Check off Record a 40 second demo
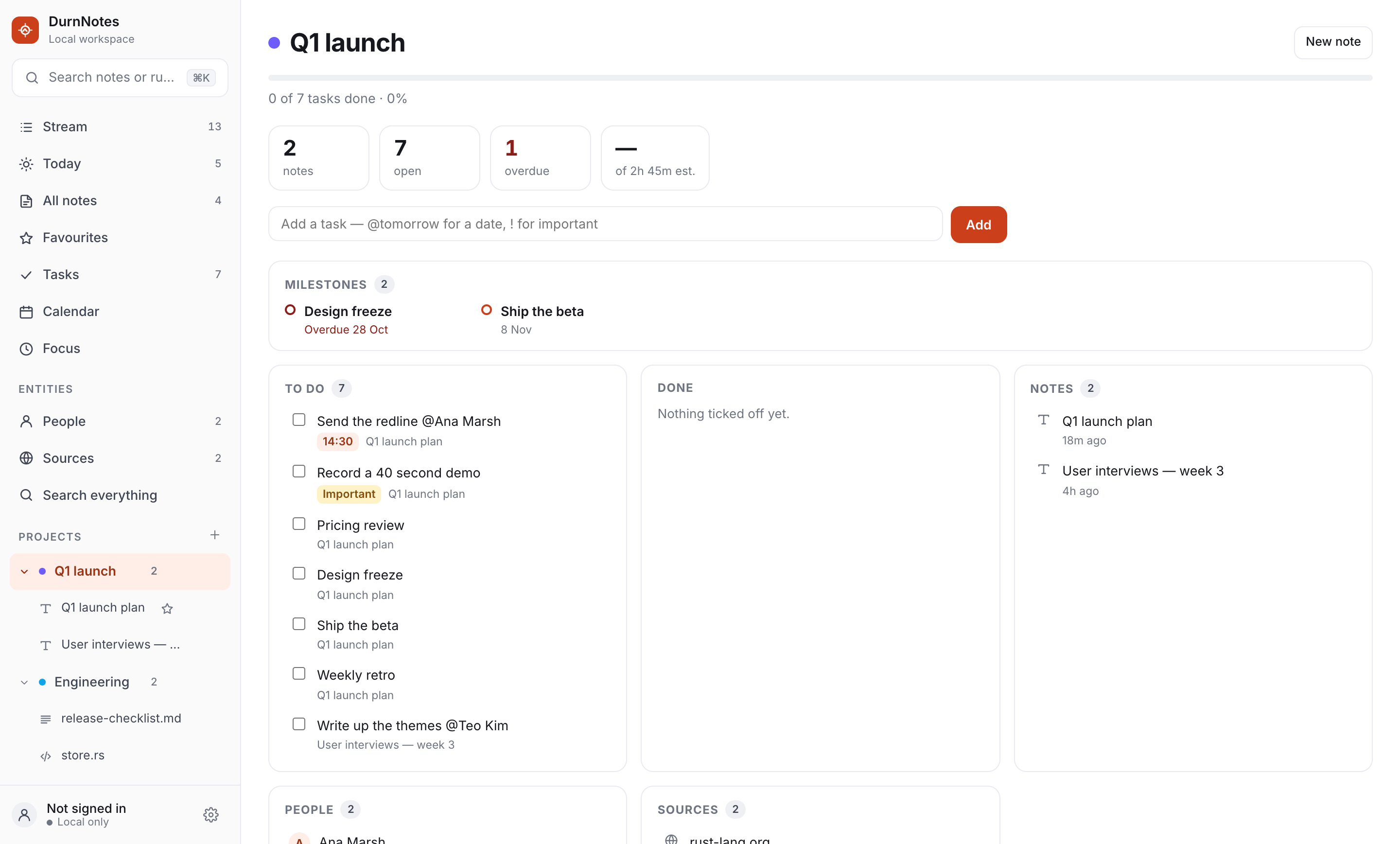The width and height of the screenshot is (1400, 844). [x=299, y=471]
